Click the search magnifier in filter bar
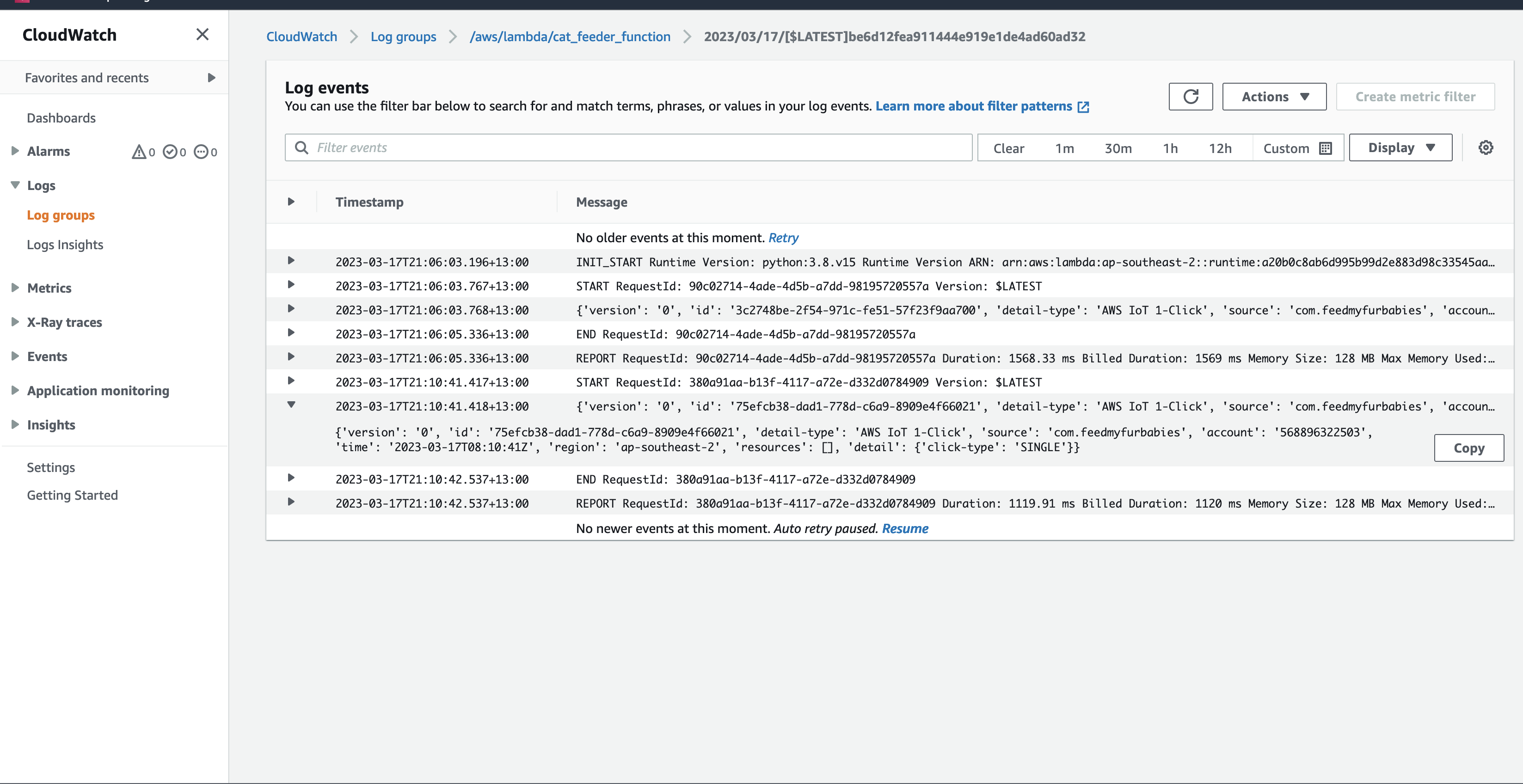 pos(301,147)
